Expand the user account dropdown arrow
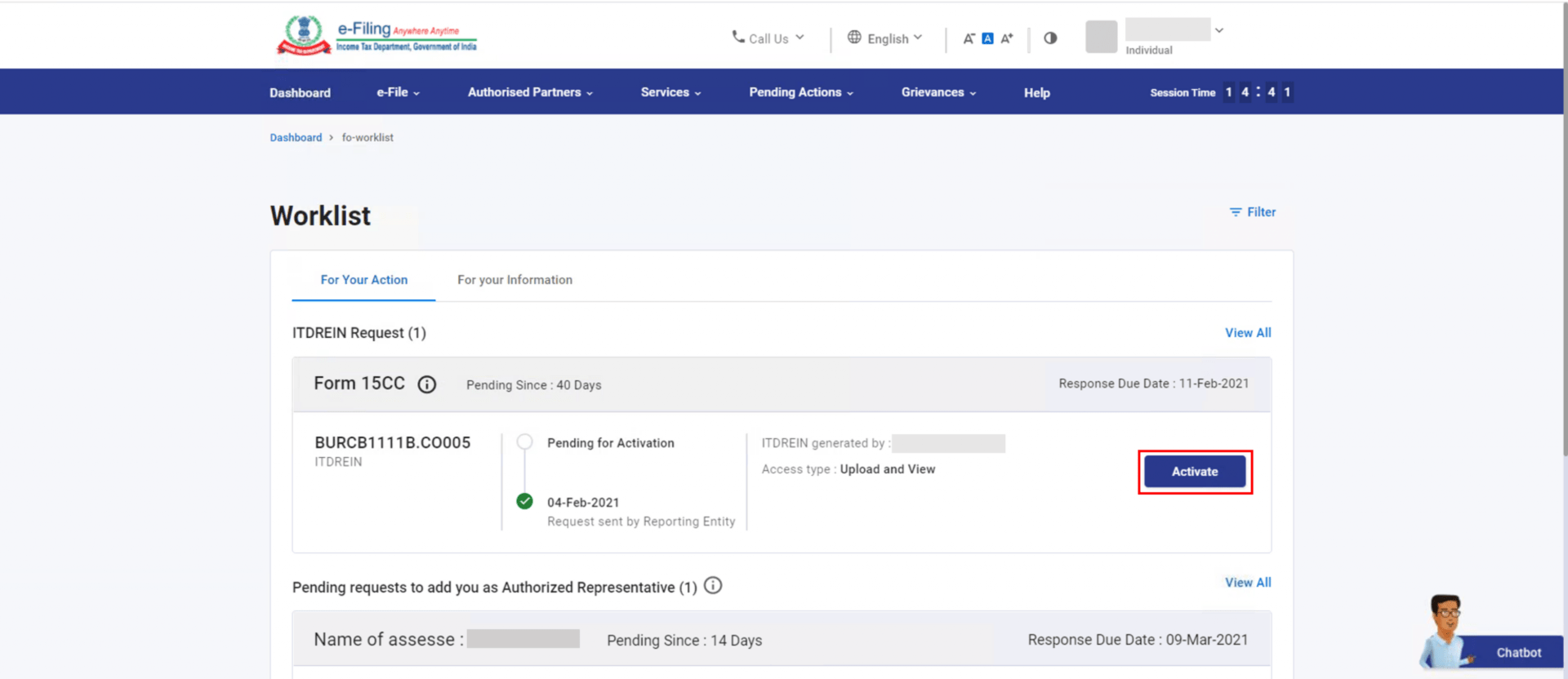 [1219, 31]
